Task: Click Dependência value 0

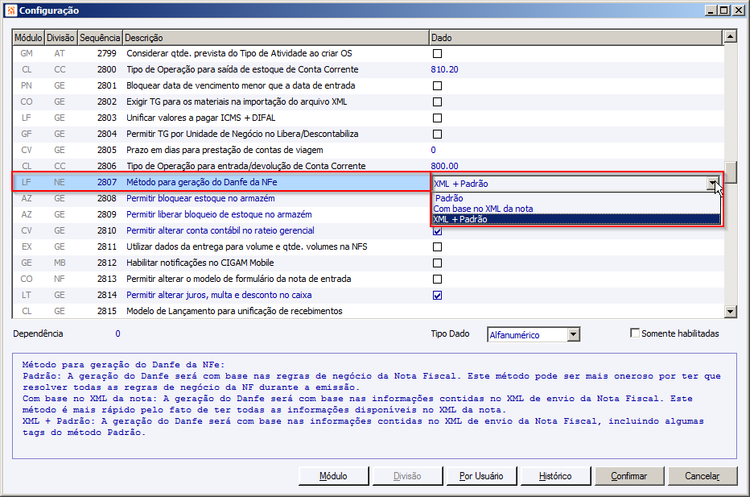Action: (118, 333)
